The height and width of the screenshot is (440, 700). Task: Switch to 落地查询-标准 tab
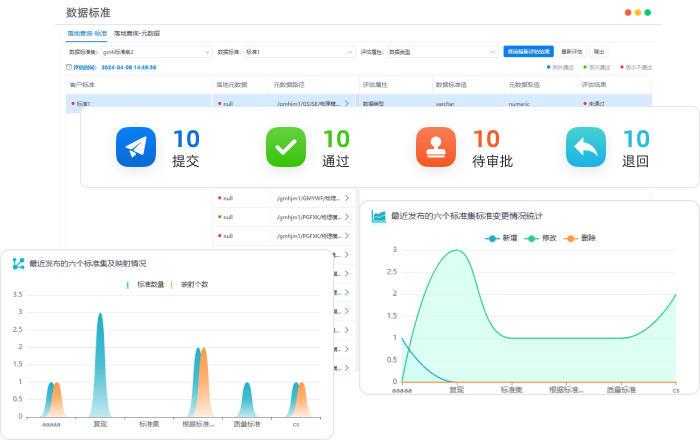point(87,33)
